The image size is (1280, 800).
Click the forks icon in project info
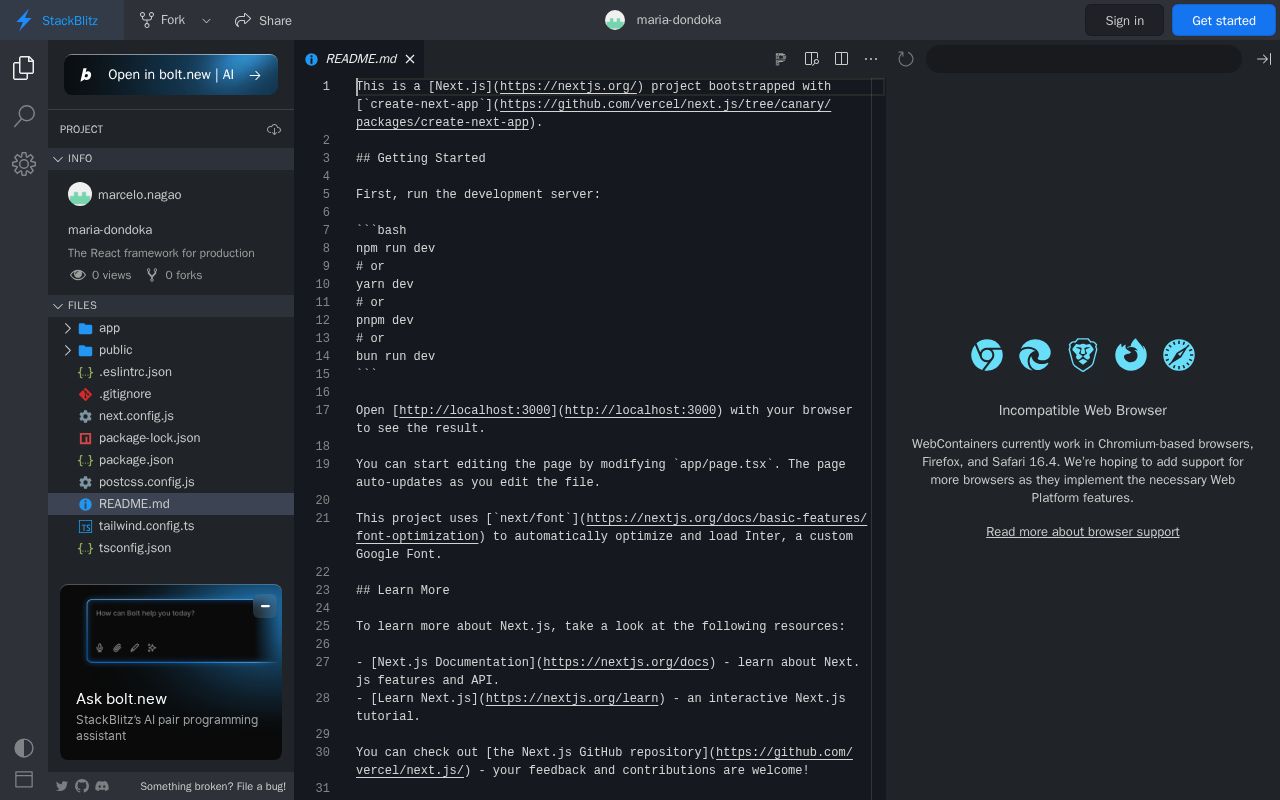[152, 275]
